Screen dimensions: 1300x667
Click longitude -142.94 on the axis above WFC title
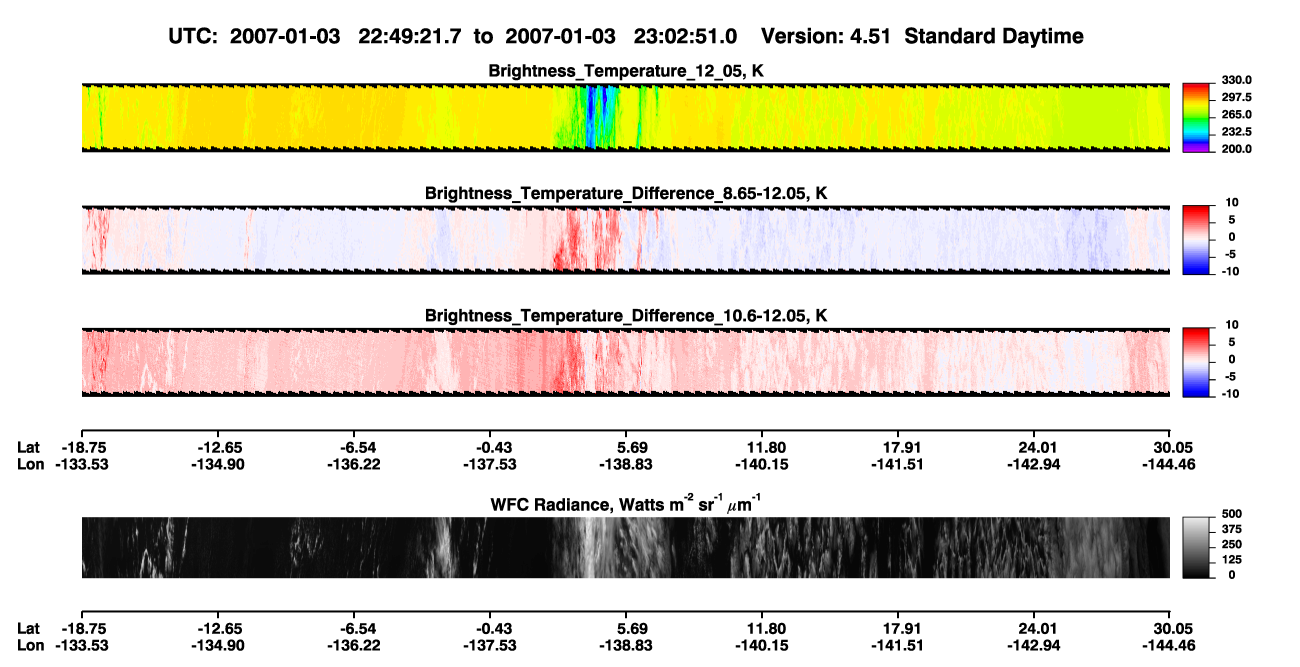click(x=1035, y=464)
